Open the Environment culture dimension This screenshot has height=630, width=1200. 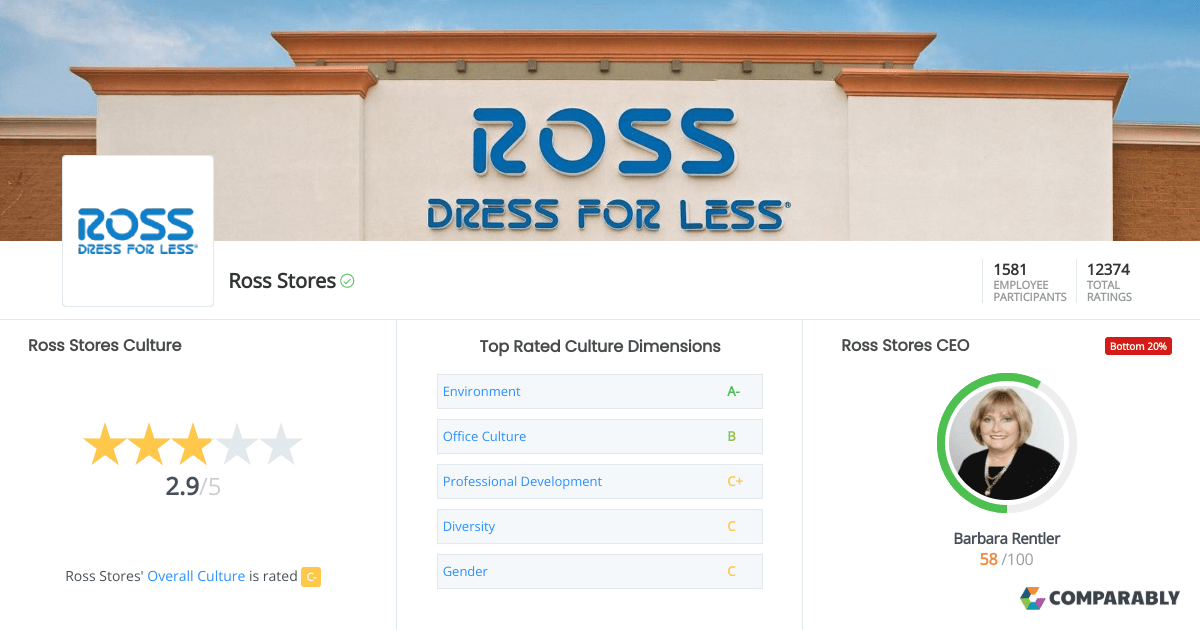[x=600, y=391]
